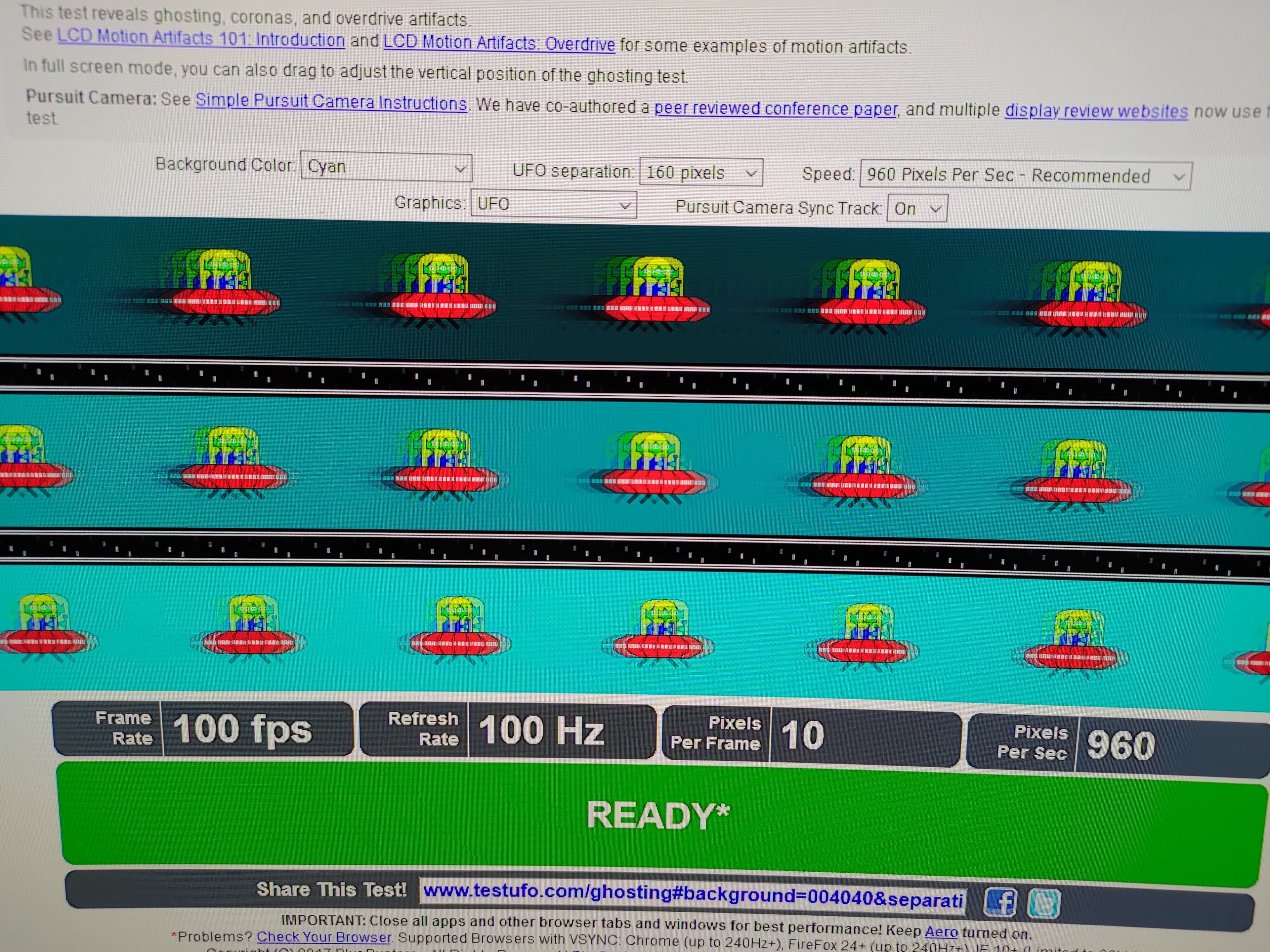Open LCD Motion Artifacts: Overdrive link
1270x952 pixels.
[498, 43]
